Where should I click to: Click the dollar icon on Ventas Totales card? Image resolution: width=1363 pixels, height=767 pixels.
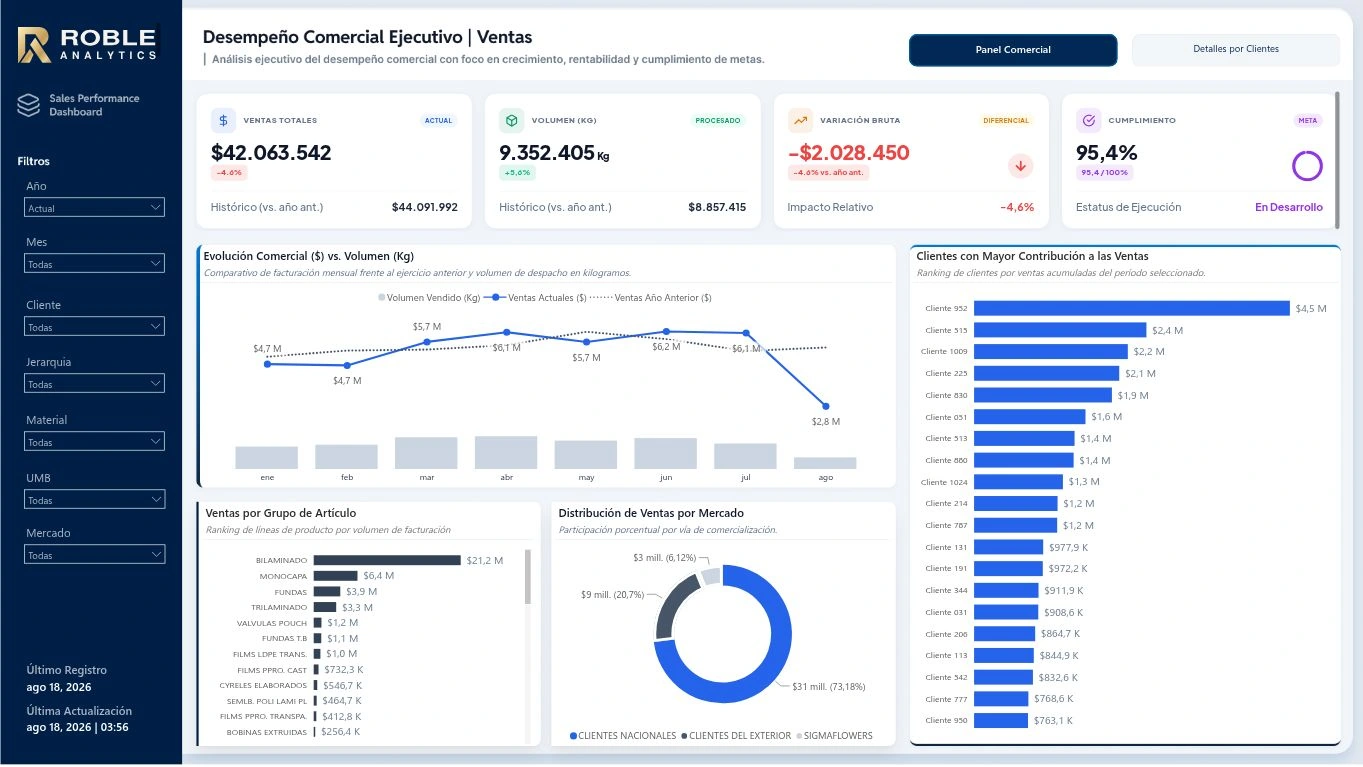pos(223,120)
